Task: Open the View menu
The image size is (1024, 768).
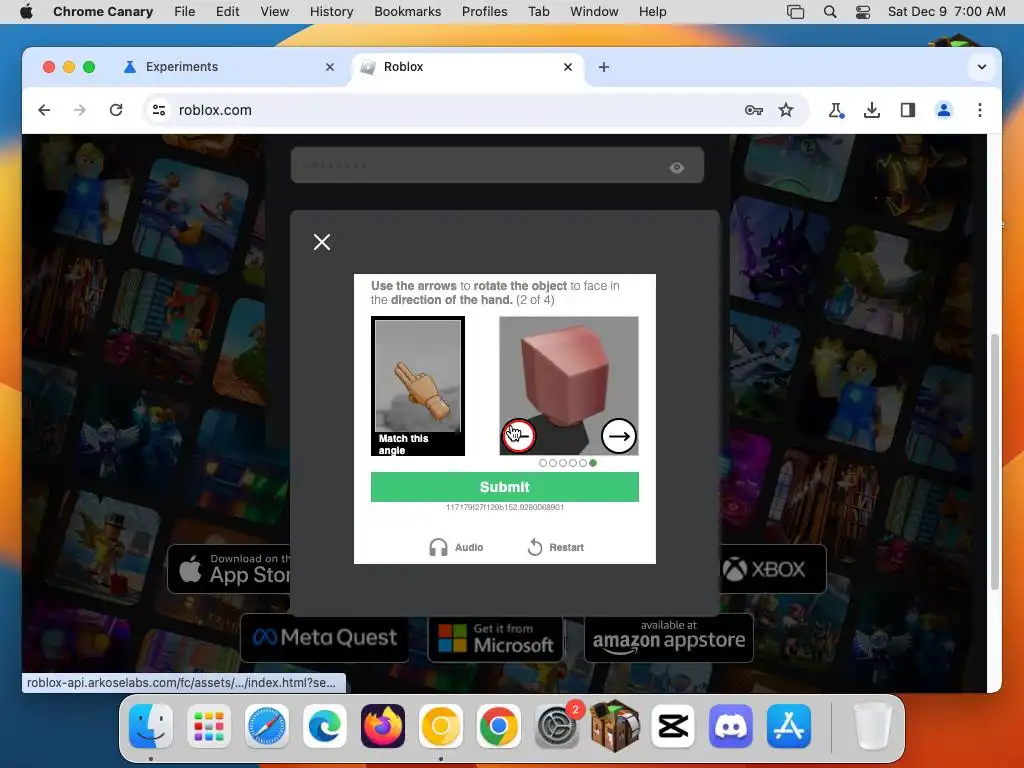Action: pyautogui.click(x=274, y=11)
